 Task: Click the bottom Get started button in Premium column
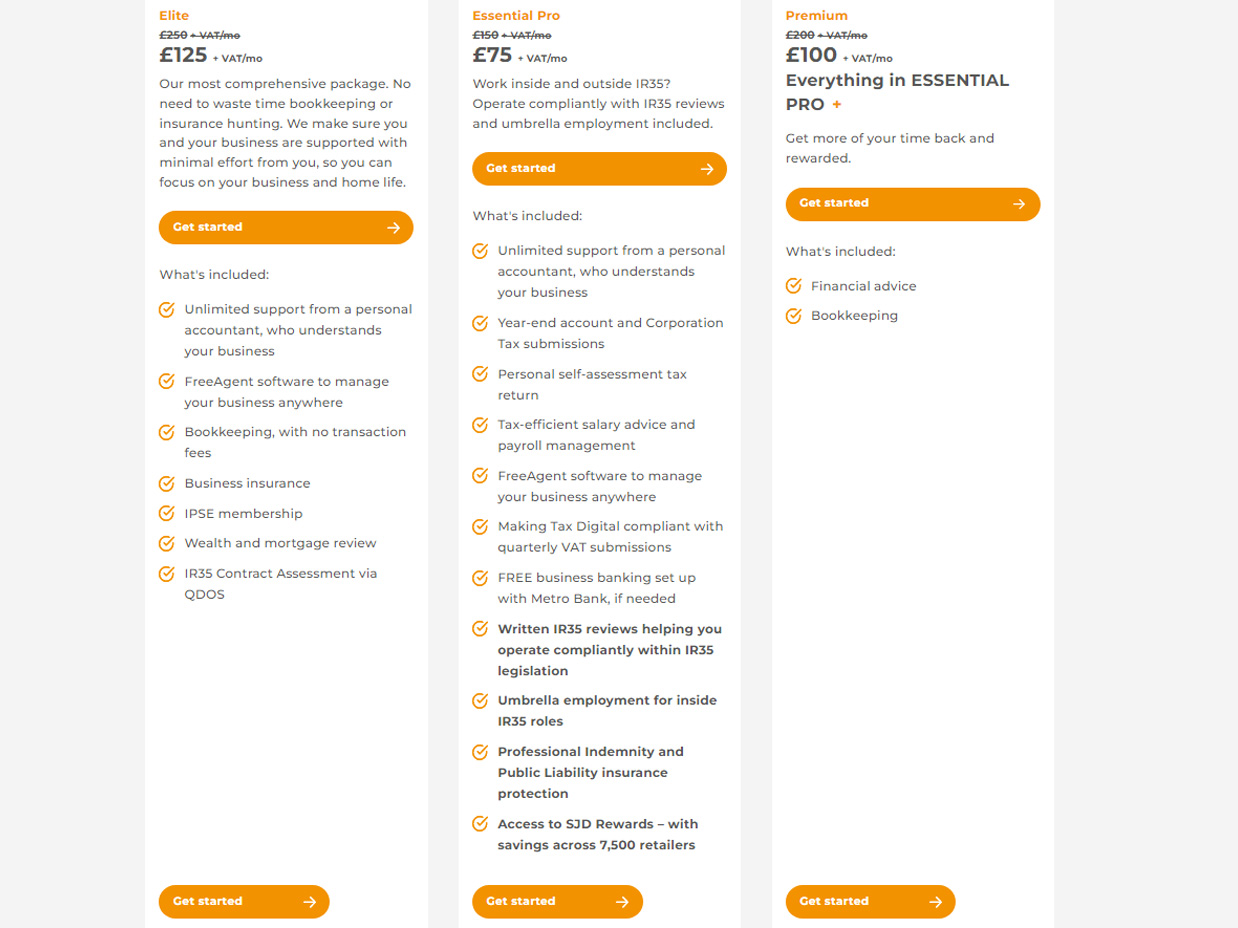click(x=870, y=902)
